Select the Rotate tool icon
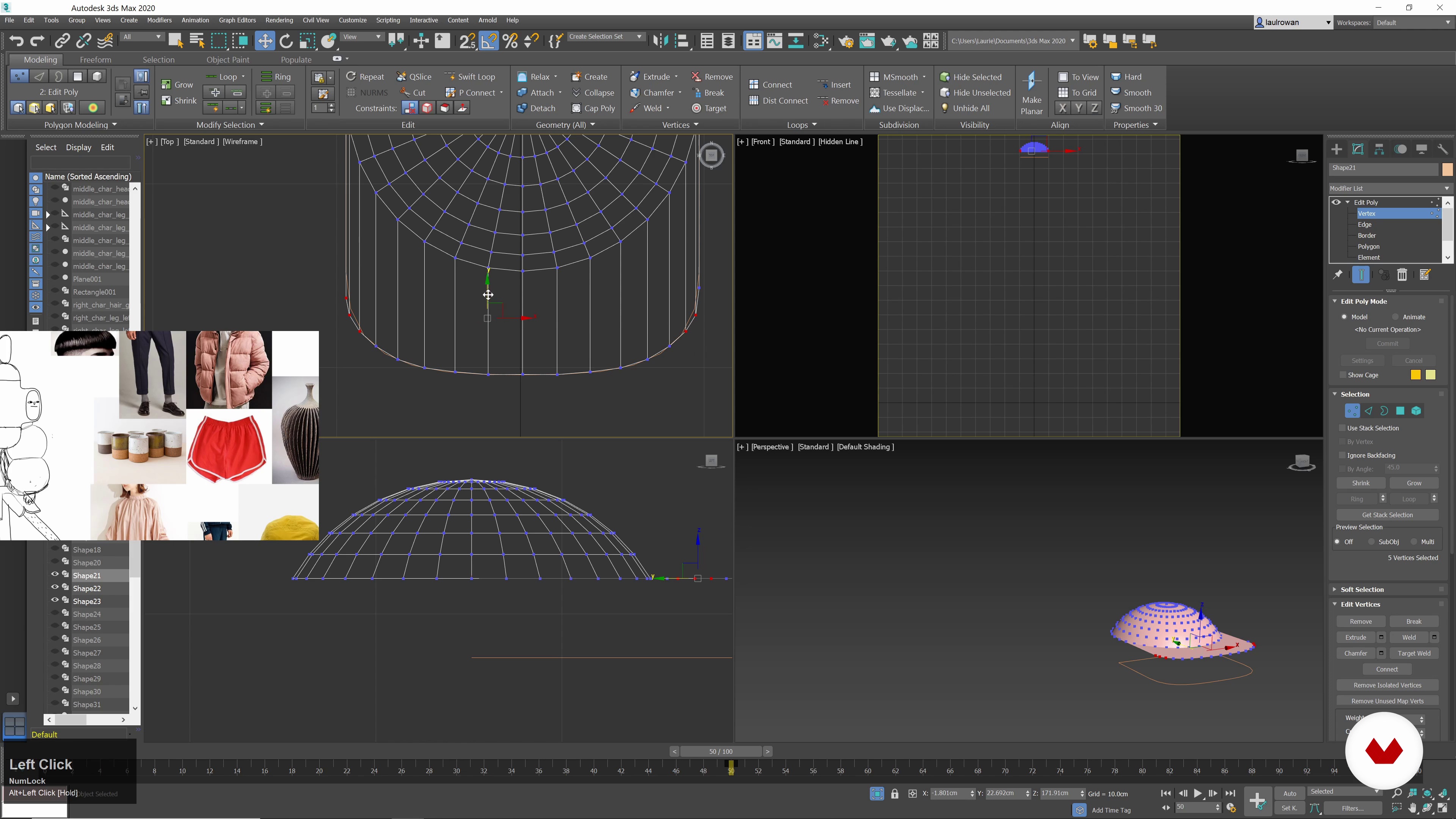The height and width of the screenshot is (819, 1456). (286, 41)
